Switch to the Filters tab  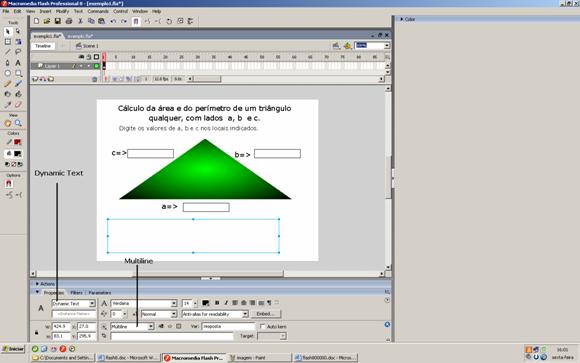coord(77,293)
